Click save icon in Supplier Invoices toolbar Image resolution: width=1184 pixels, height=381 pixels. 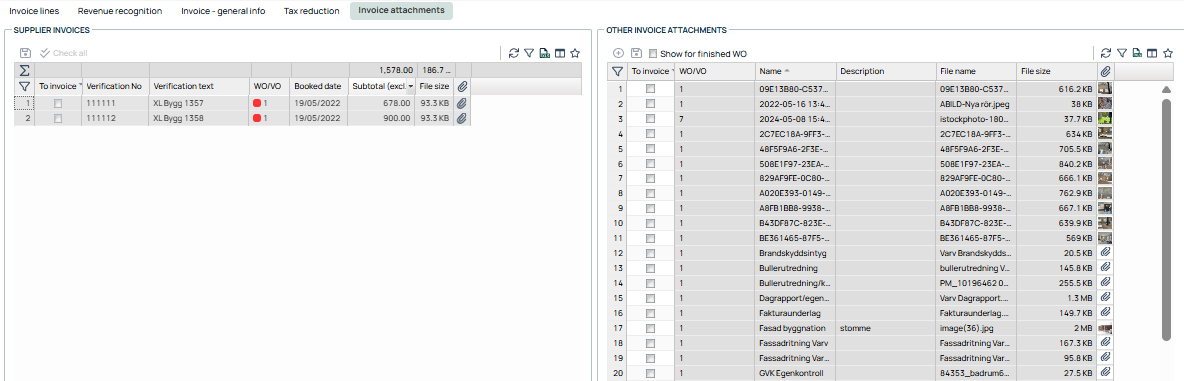click(x=26, y=53)
